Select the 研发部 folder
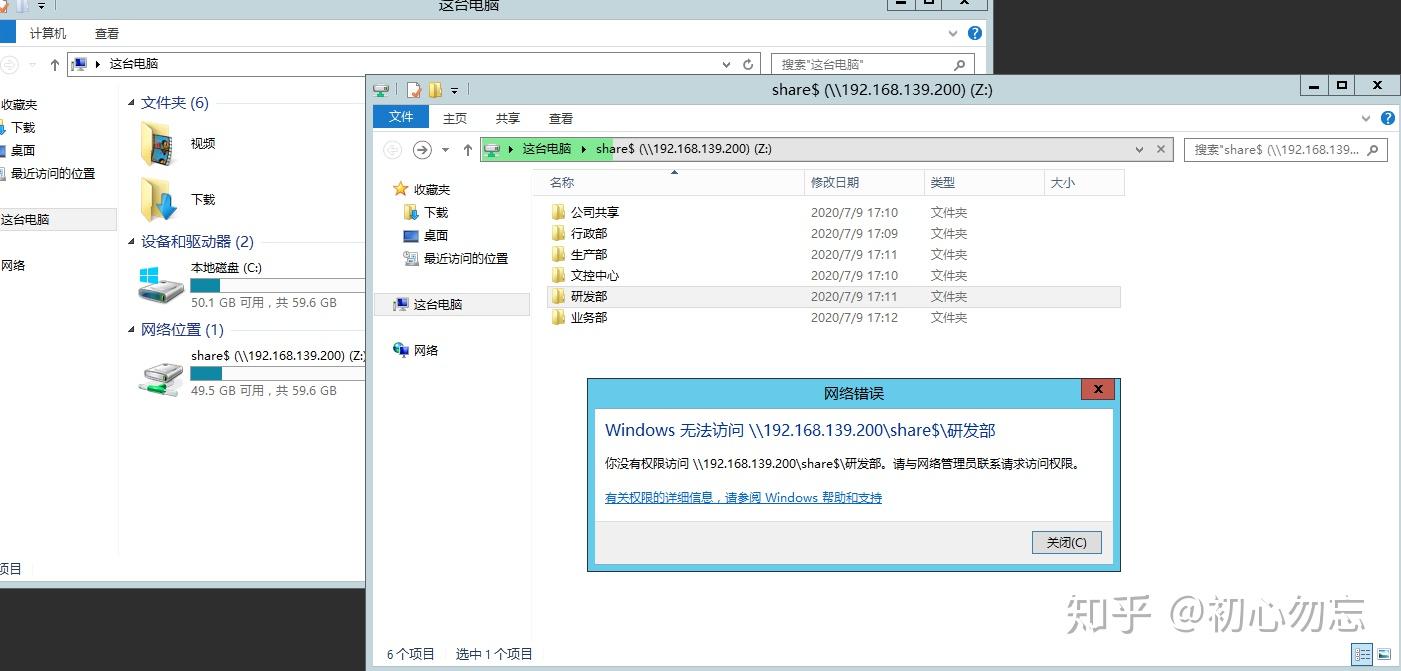1401x671 pixels. pyautogui.click(x=834, y=296)
